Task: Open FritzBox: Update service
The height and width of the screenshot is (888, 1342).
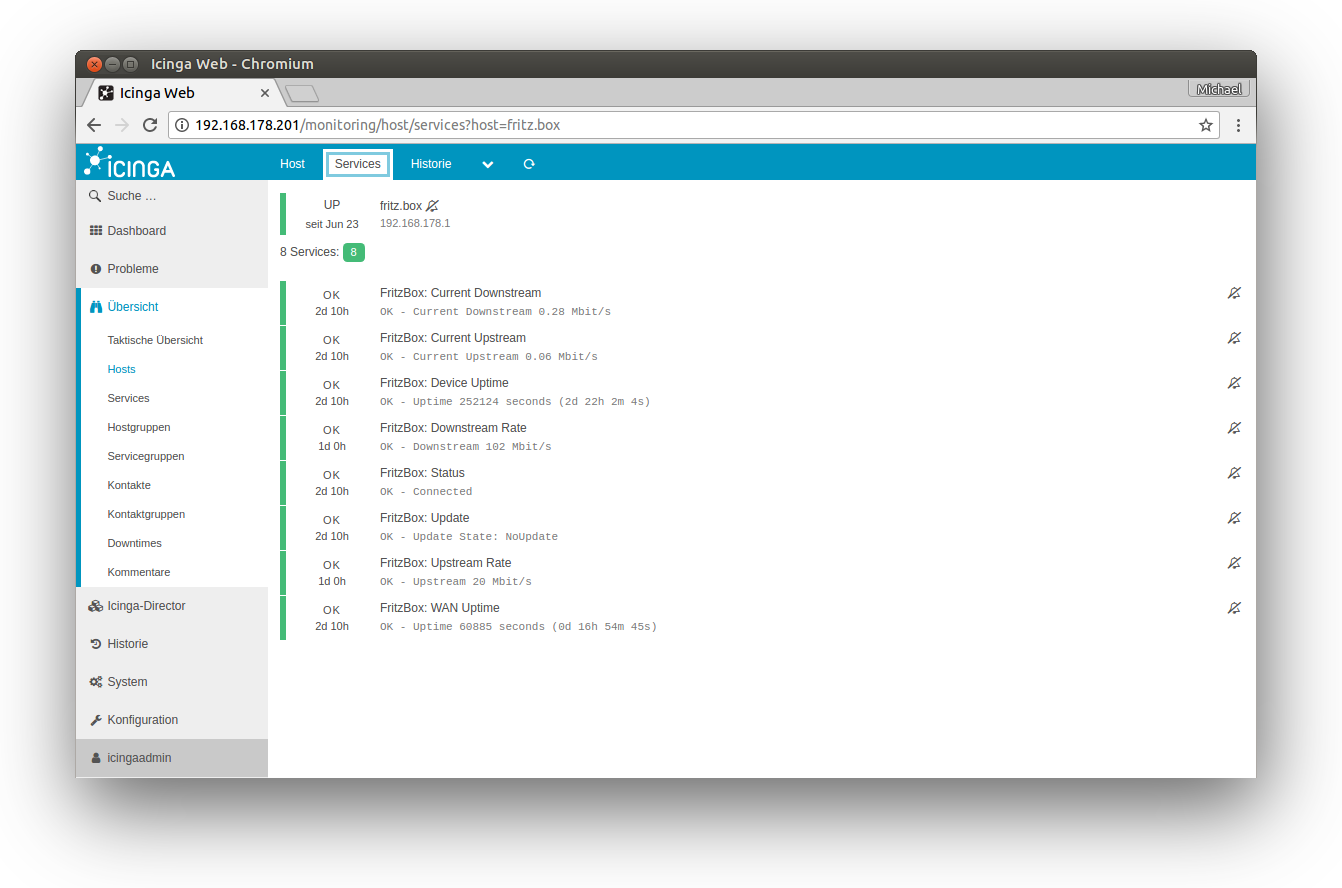Action: click(425, 518)
